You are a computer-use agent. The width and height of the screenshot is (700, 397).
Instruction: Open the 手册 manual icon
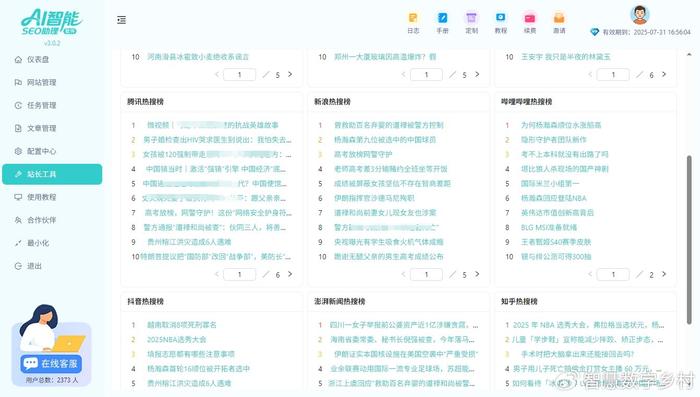coord(442,23)
